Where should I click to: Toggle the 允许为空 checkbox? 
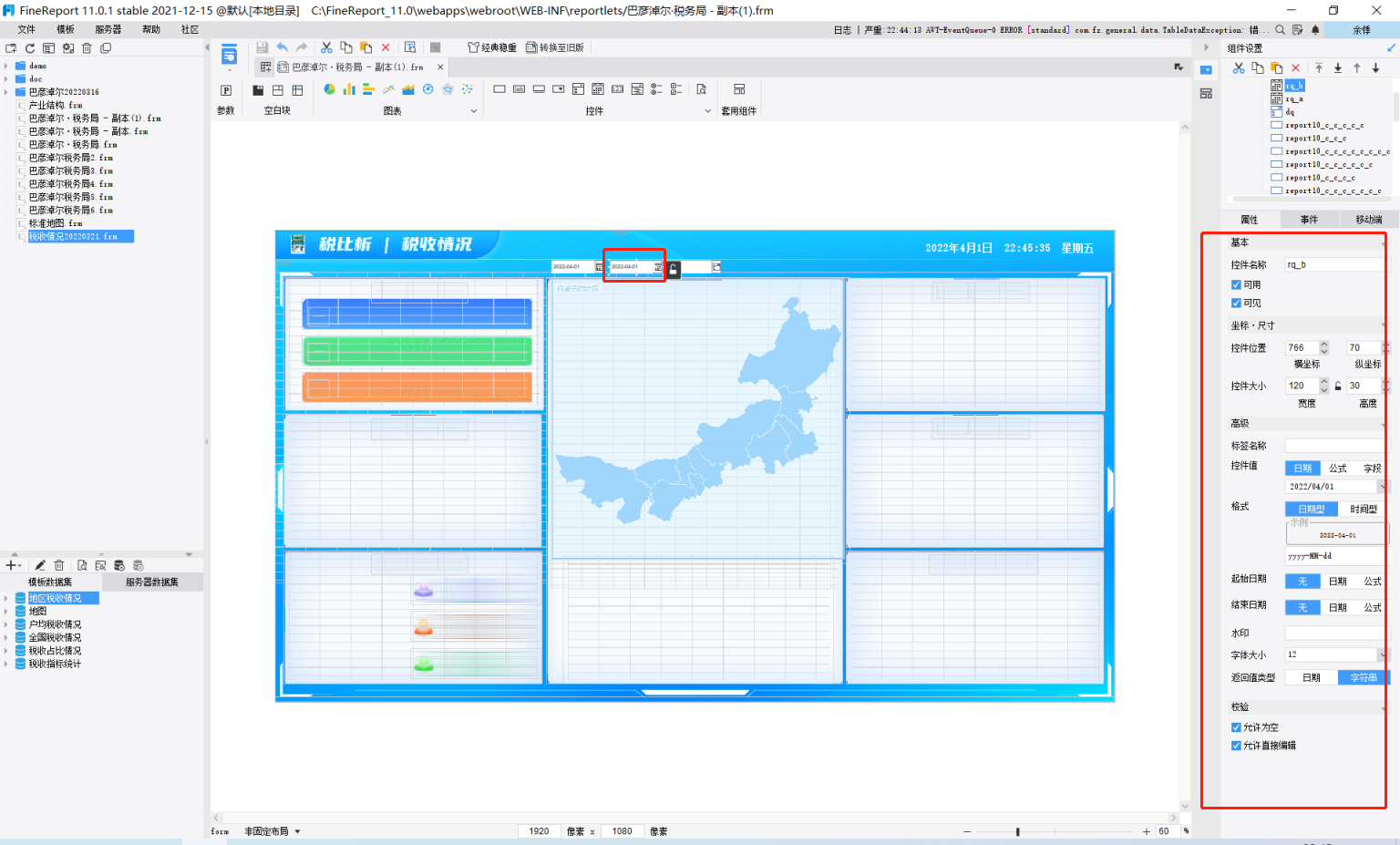click(1236, 727)
